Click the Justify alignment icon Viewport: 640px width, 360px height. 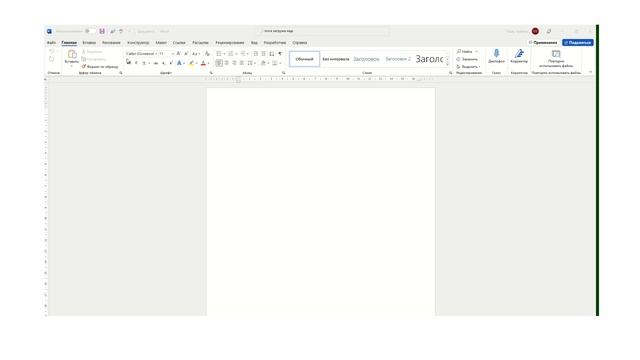click(242, 63)
